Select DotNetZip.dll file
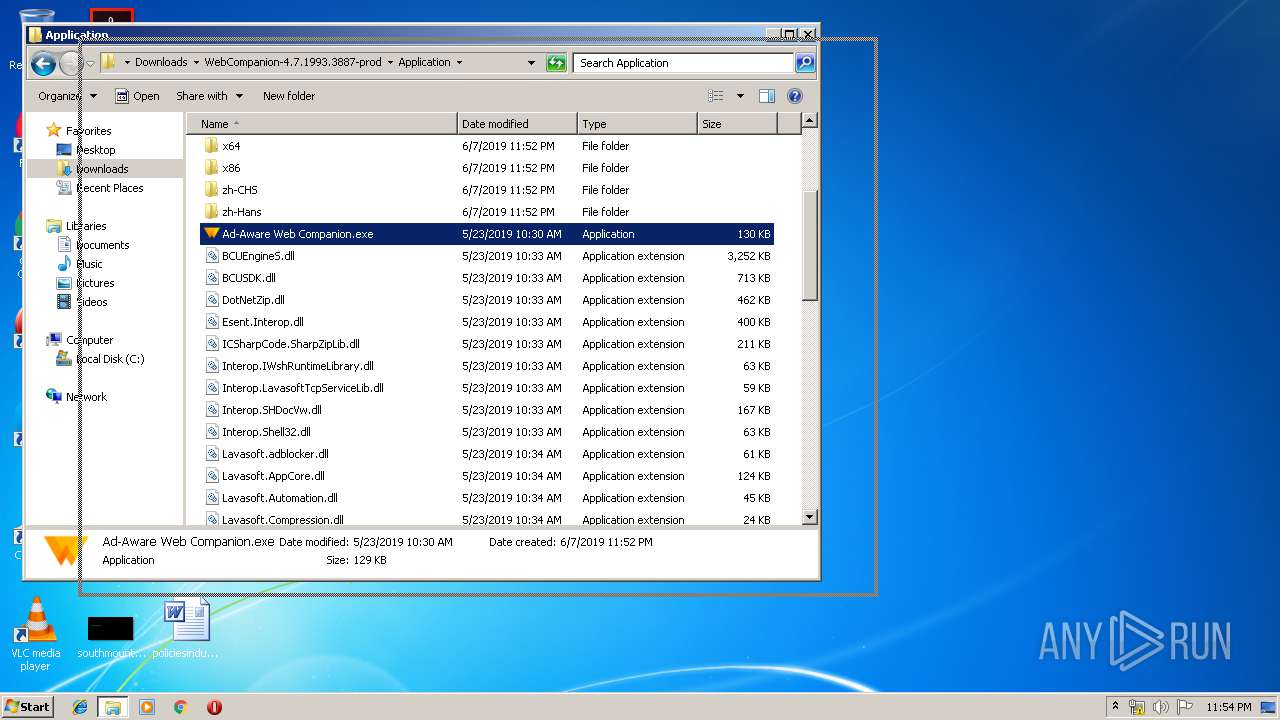This screenshot has width=1280, height=720. 487,300
